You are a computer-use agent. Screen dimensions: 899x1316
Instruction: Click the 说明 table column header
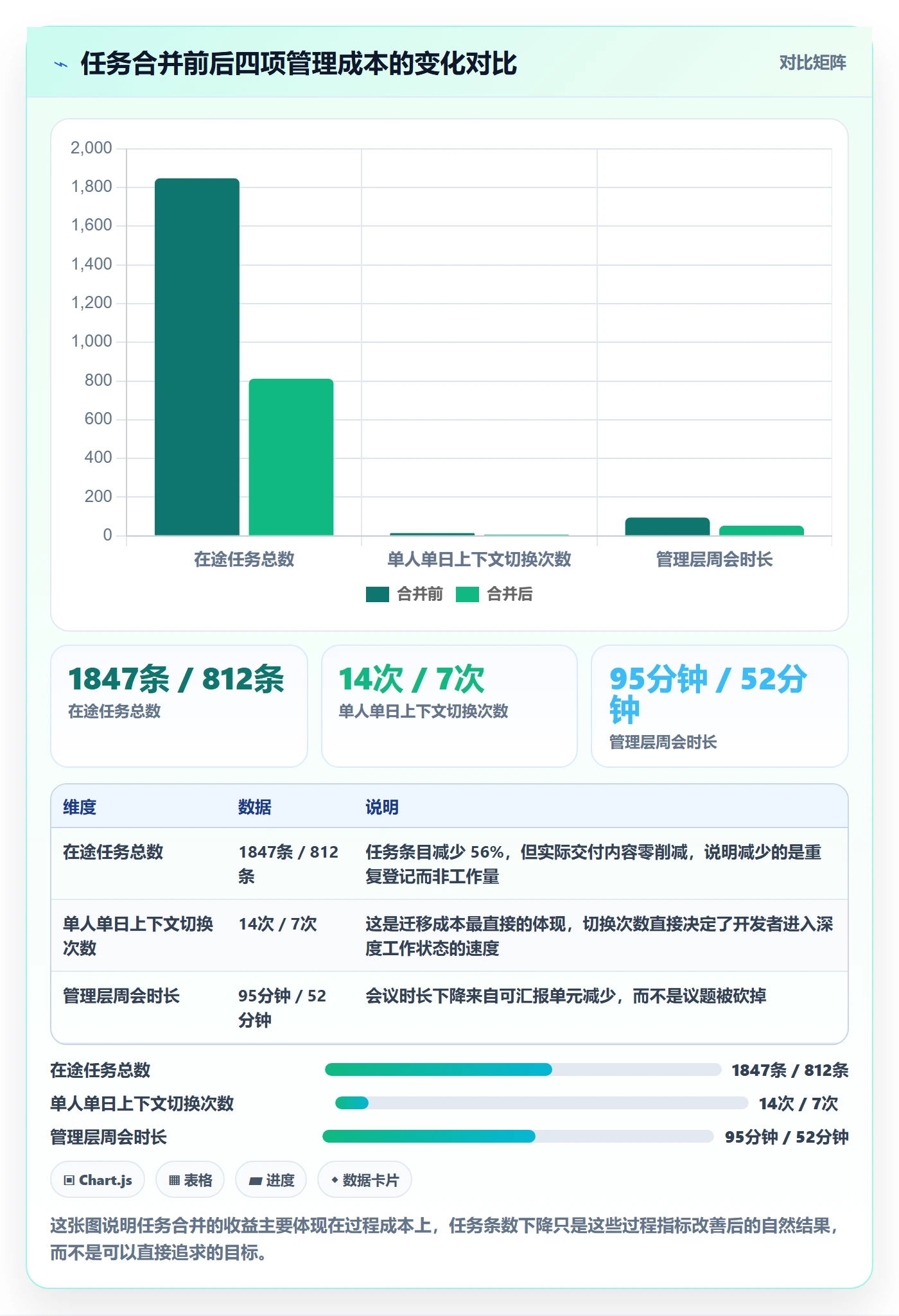(x=382, y=808)
